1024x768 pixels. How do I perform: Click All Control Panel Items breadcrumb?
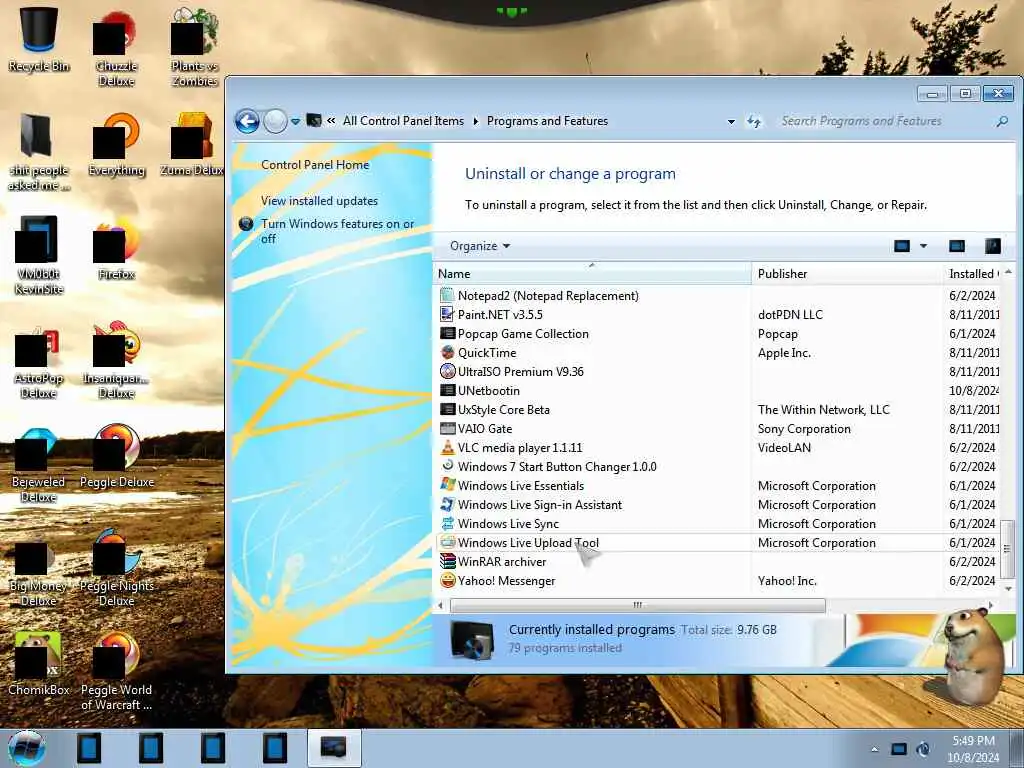point(403,121)
